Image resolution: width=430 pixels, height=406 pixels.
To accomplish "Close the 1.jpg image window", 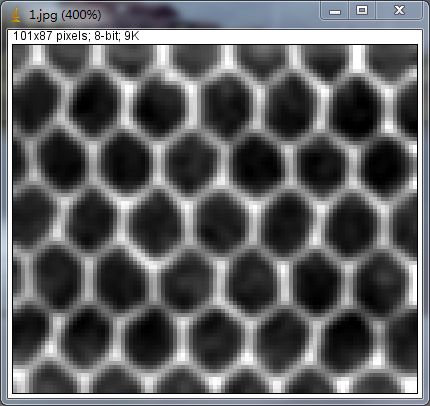I will 399,11.
